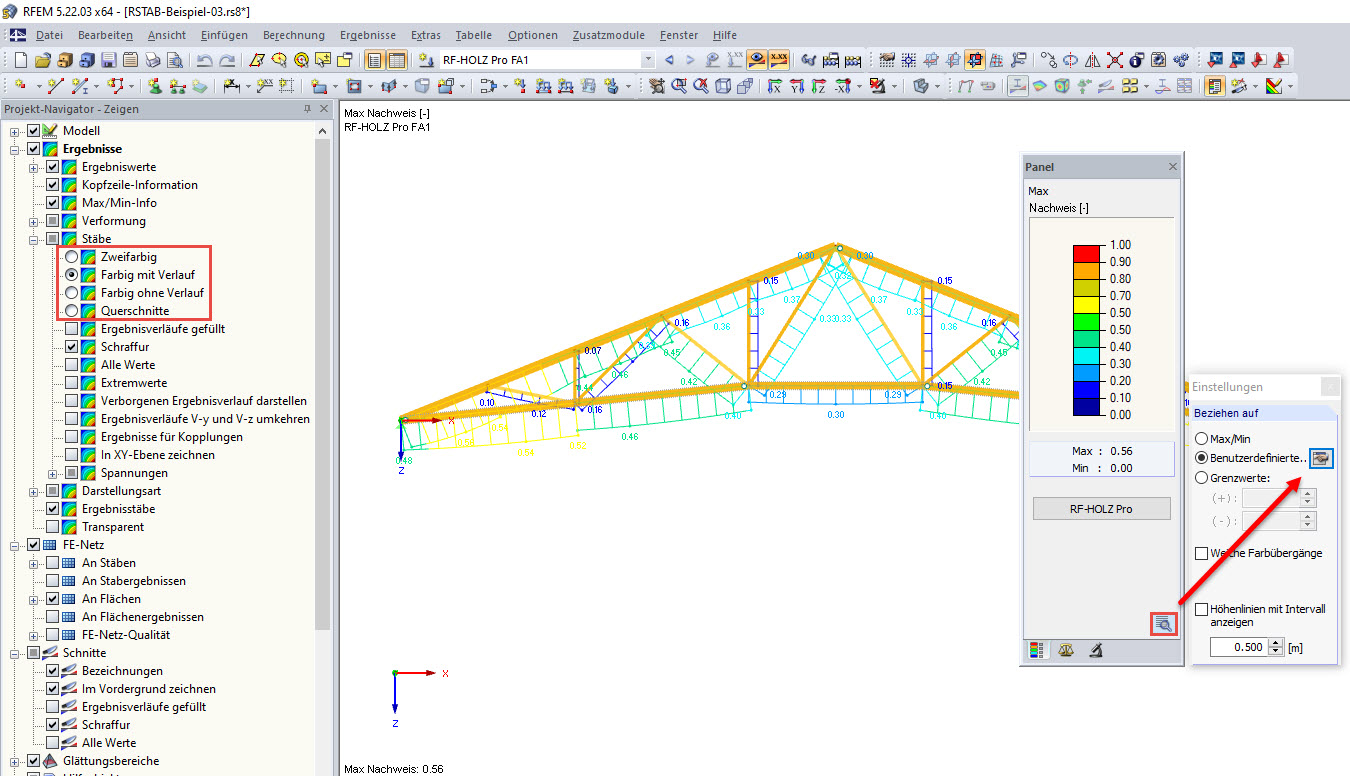Open the panel settings magnifier icon
Image resolution: width=1350 pixels, height=776 pixels.
pyautogui.click(x=1163, y=624)
